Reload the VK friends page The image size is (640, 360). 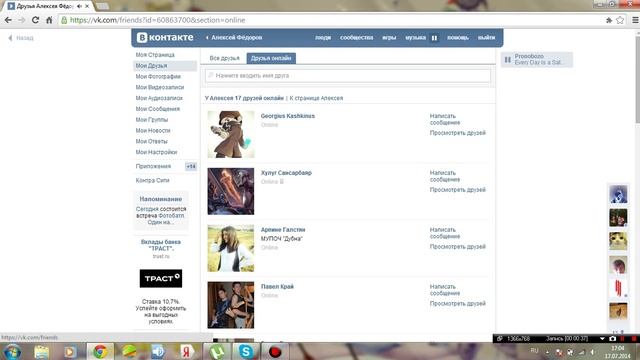[36, 20]
